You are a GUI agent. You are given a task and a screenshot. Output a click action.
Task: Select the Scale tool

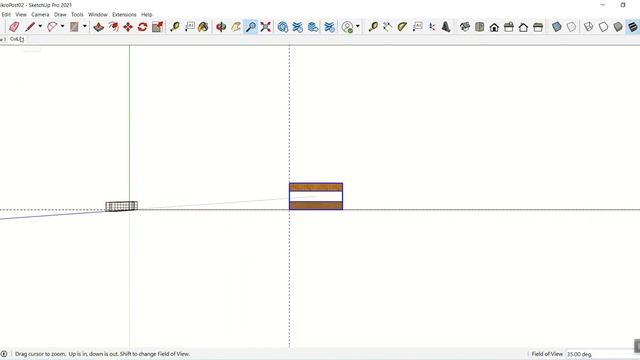pos(157,27)
